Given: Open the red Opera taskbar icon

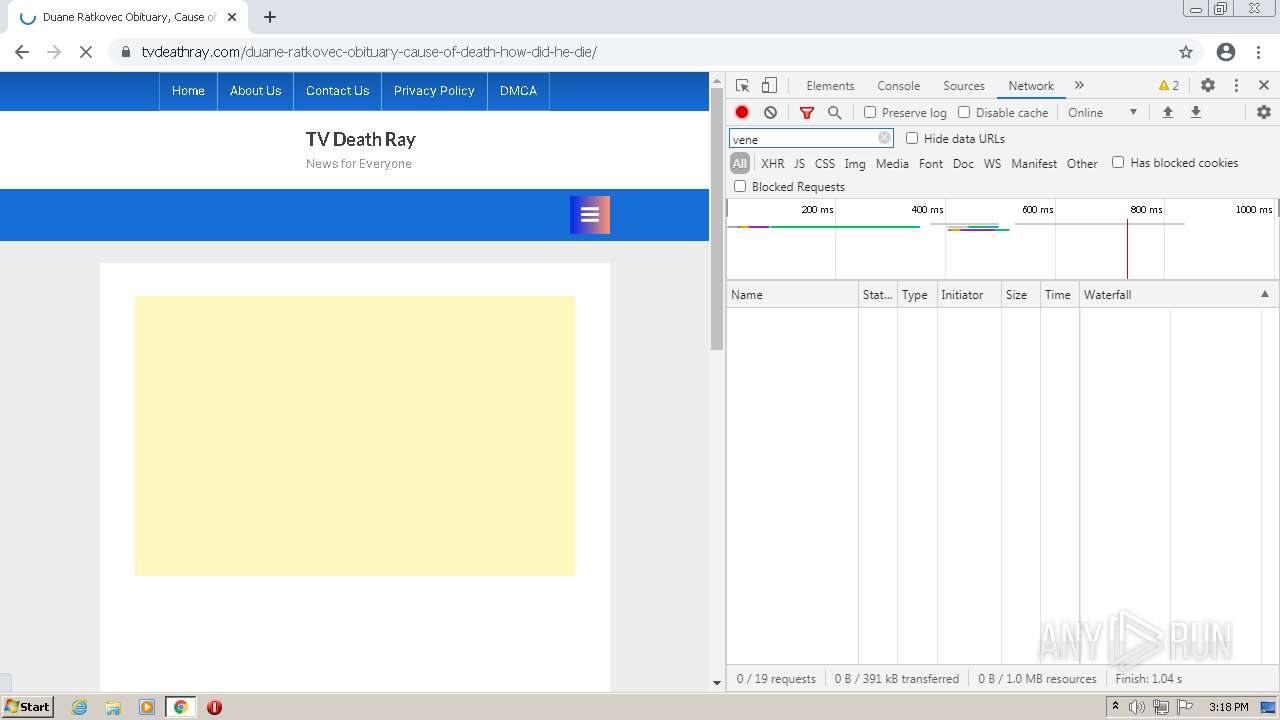Looking at the screenshot, I should [214, 707].
